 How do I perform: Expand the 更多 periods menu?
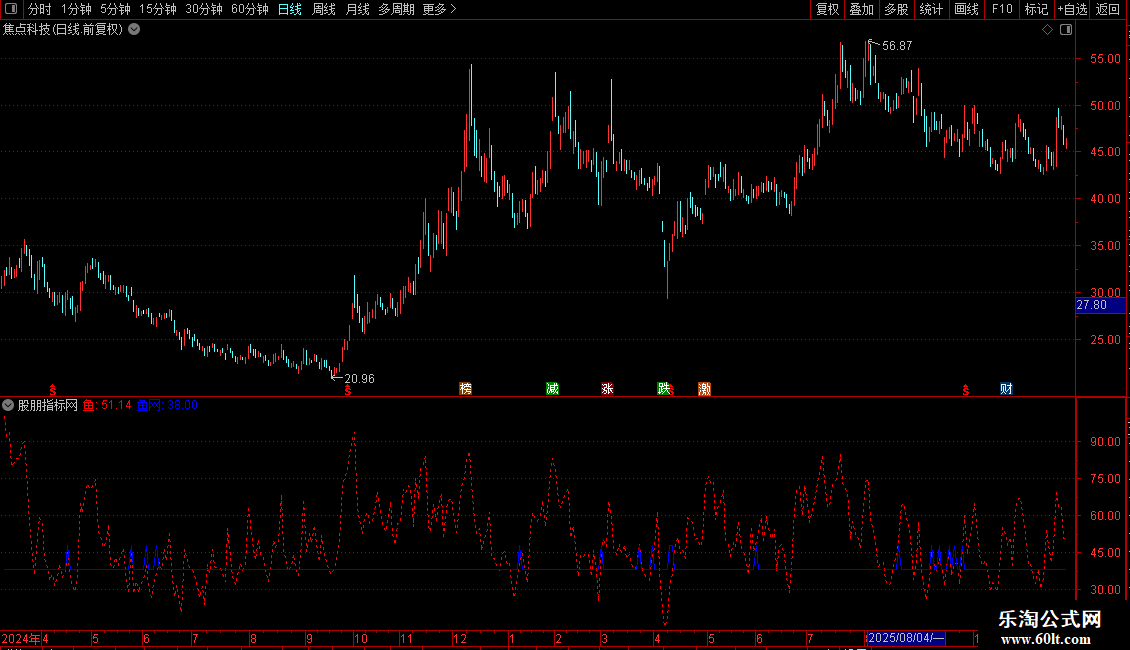[x=439, y=9]
